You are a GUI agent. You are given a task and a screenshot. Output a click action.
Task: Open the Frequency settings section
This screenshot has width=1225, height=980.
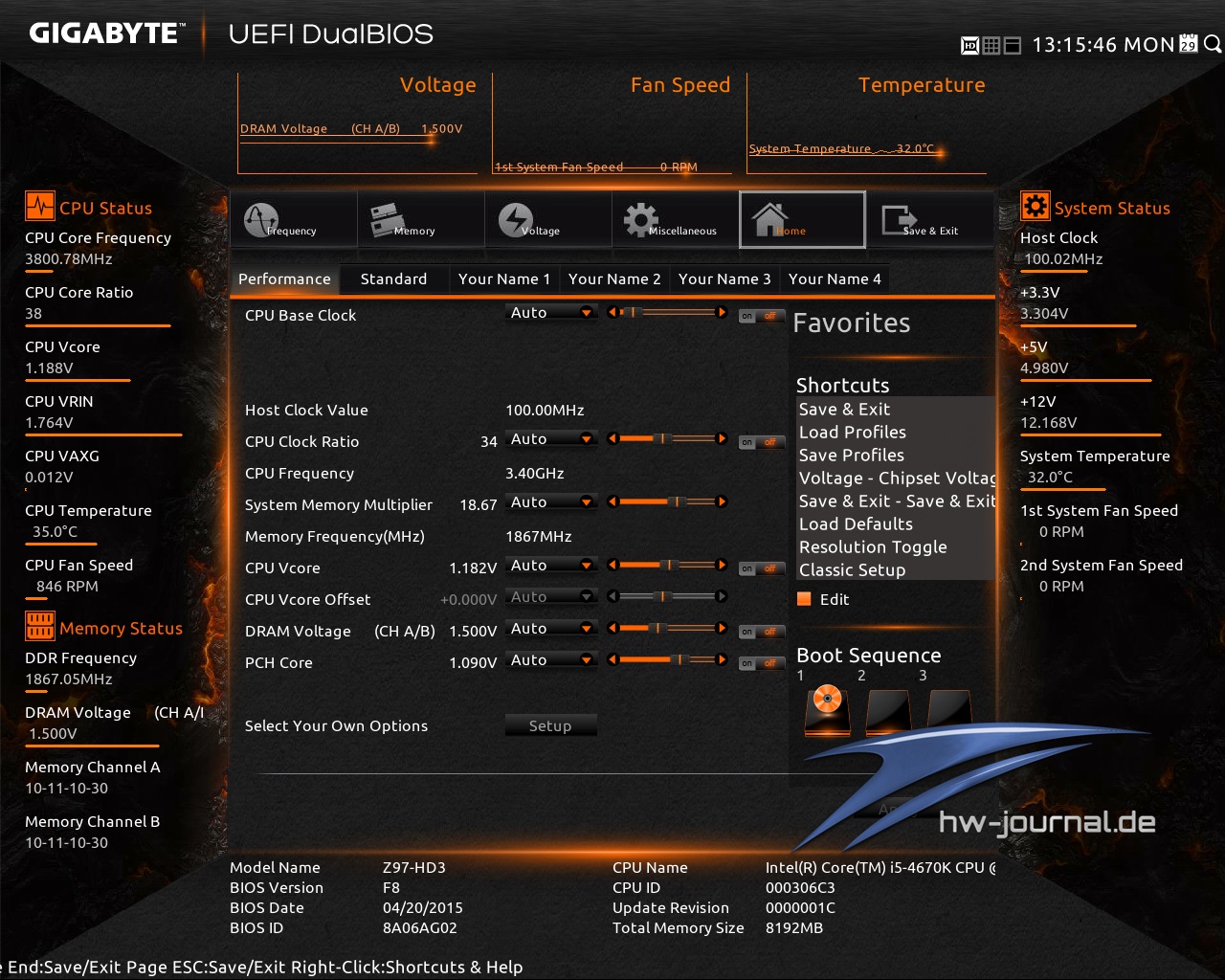(293, 219)
